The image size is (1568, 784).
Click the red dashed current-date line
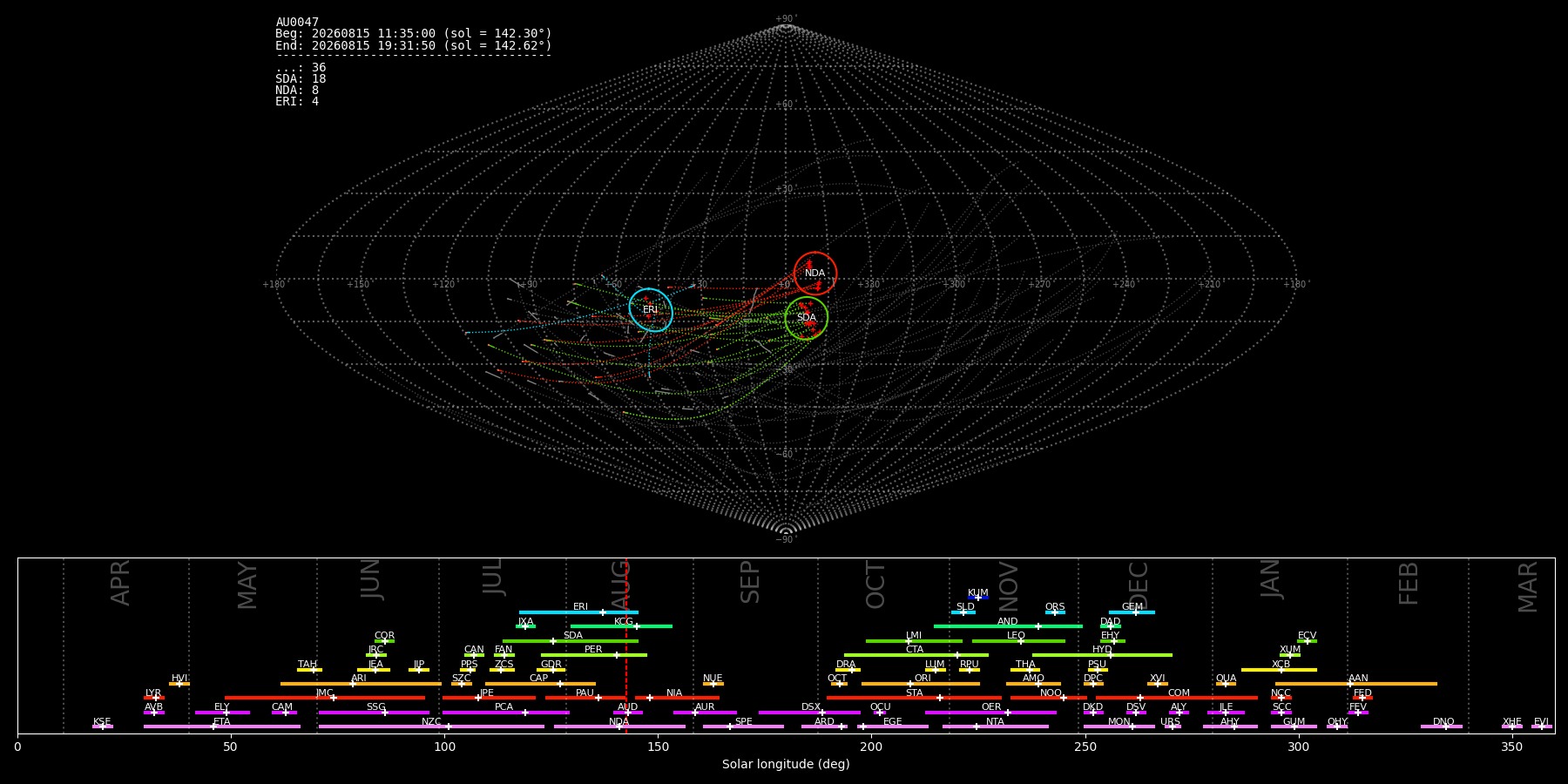point(625,645)
